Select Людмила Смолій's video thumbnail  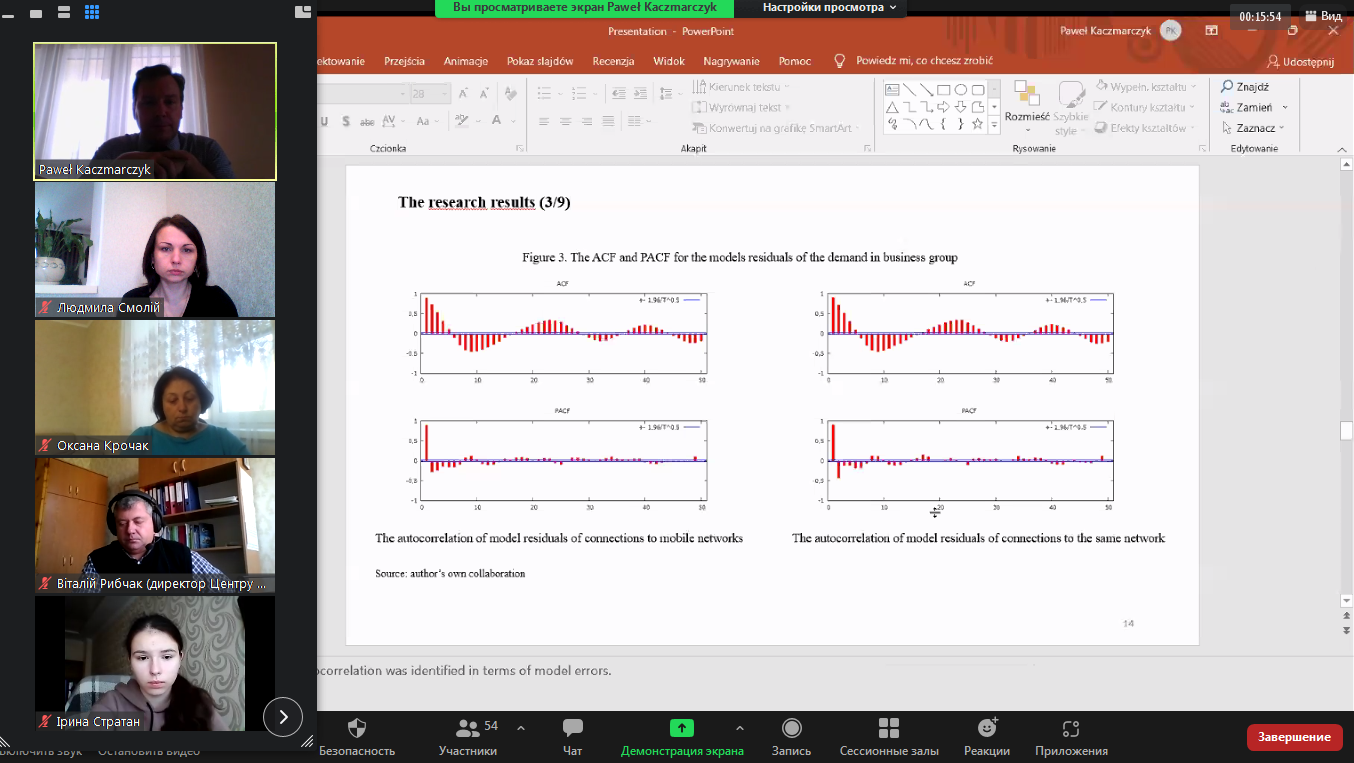click(x=155, y=249)
